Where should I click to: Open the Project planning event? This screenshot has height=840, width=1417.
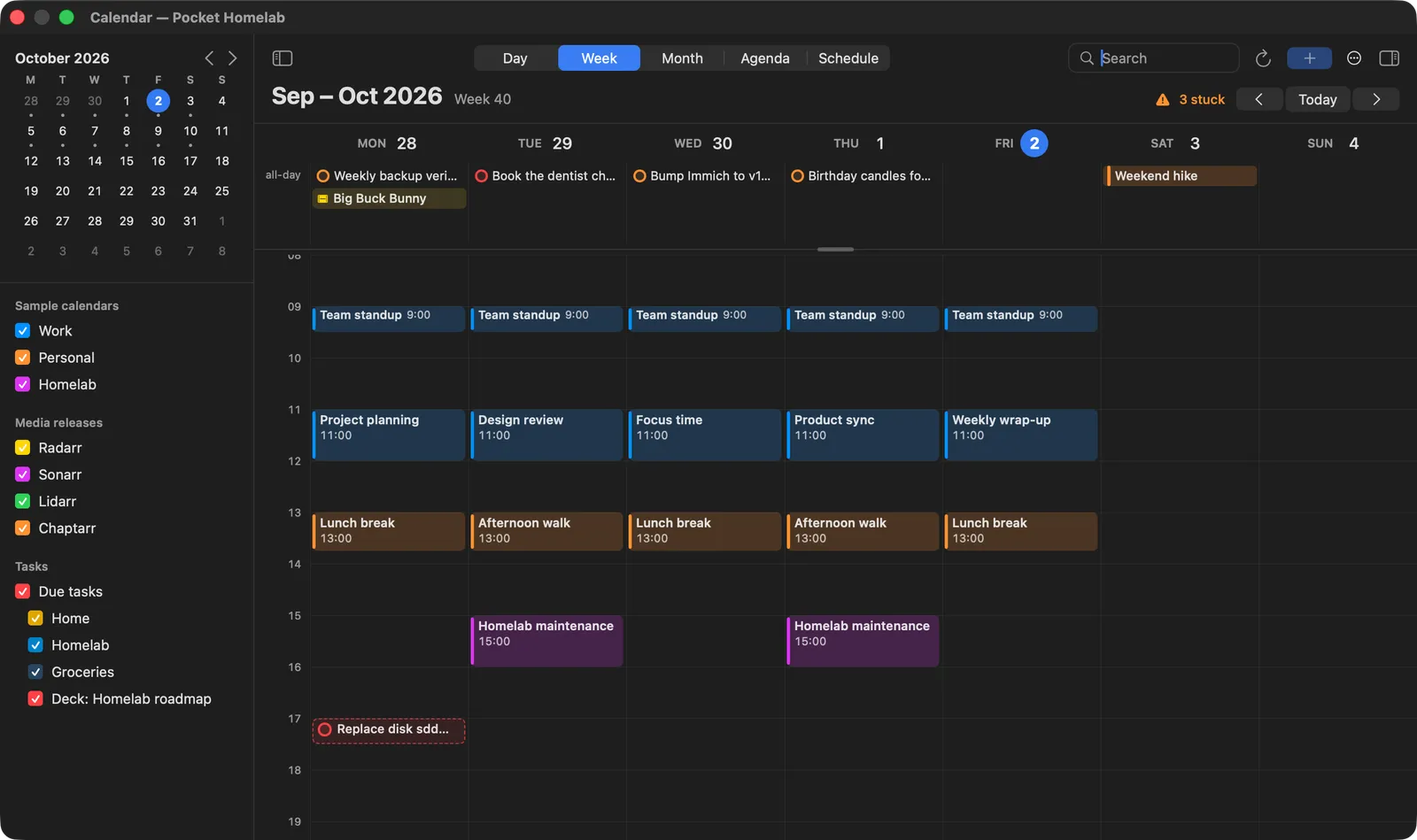[x=389, y=435]
